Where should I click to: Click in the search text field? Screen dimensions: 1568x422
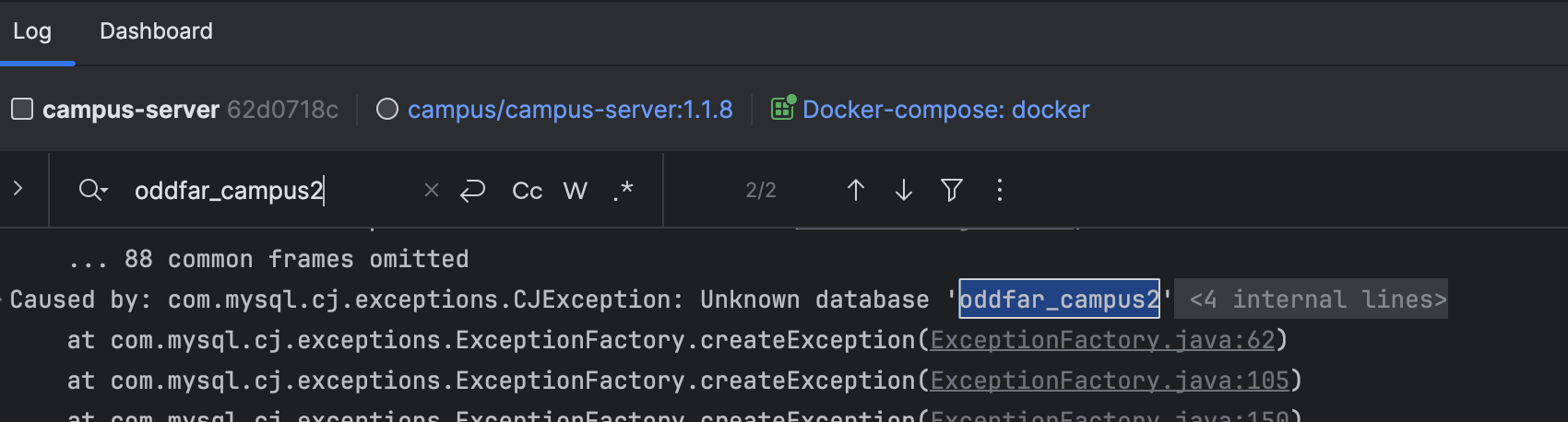point(267,190)
